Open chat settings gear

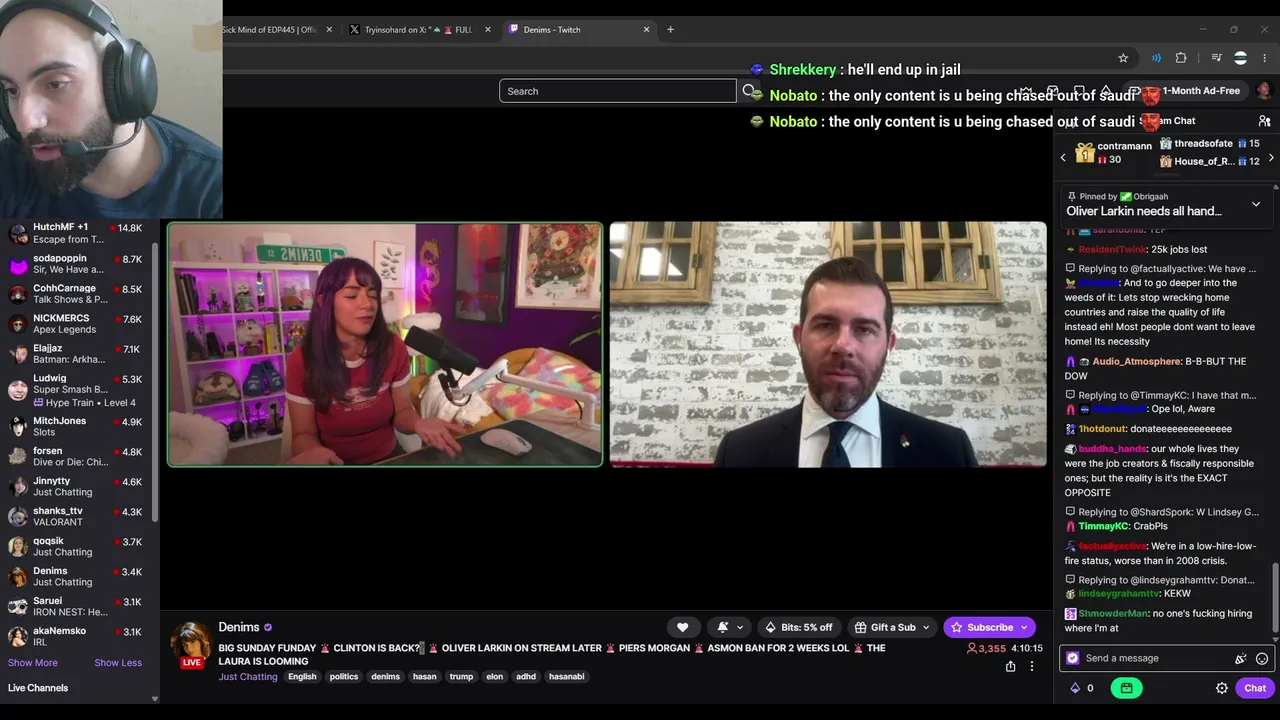(1222, 688)
